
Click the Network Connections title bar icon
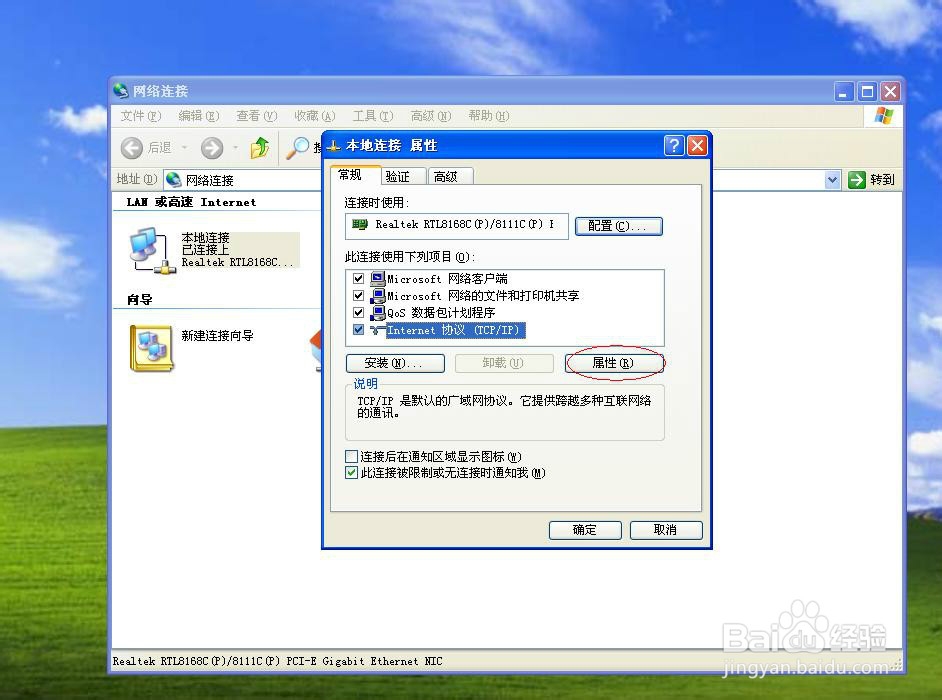pos(121,91)
